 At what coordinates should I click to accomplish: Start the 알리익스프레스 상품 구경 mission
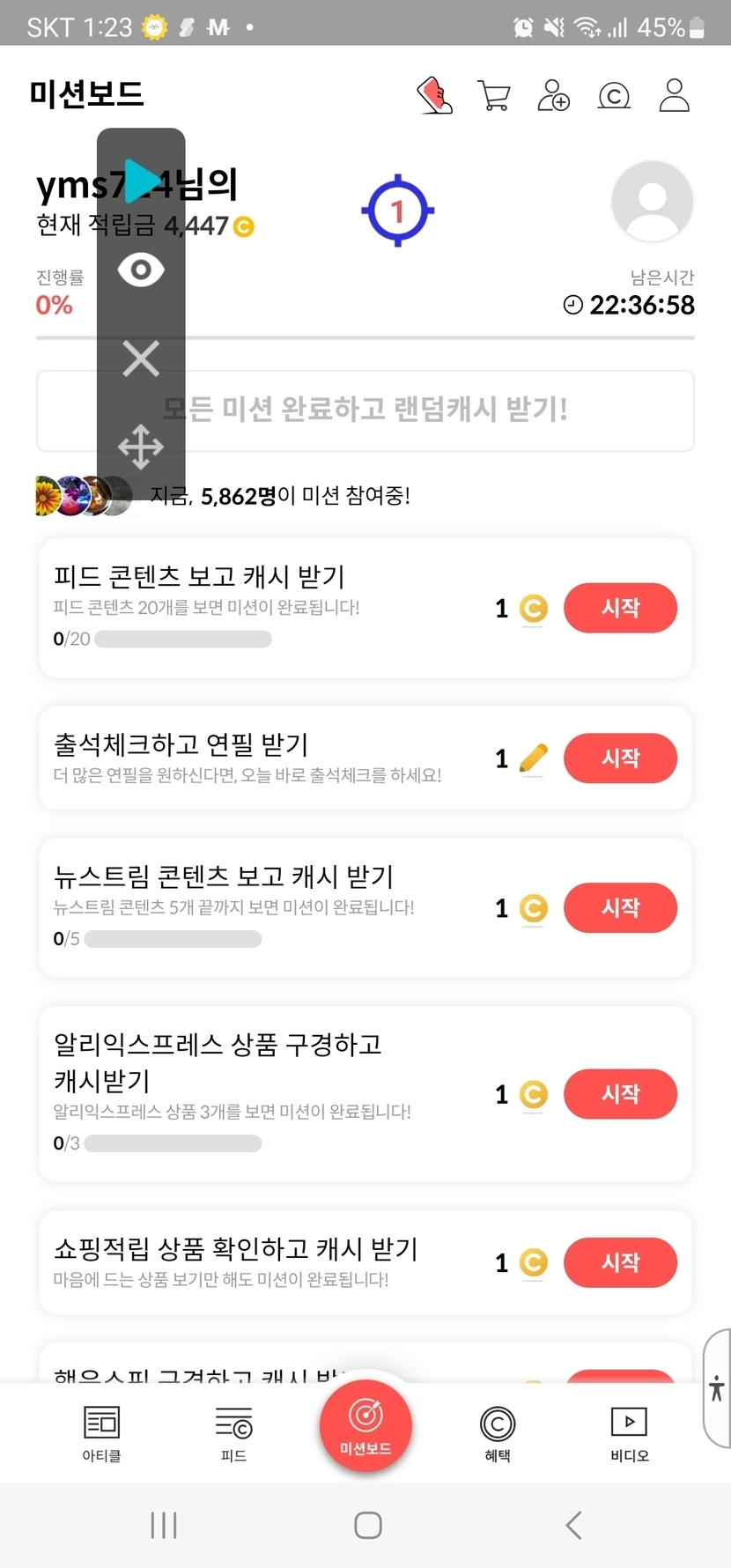tap(620, 1093)
